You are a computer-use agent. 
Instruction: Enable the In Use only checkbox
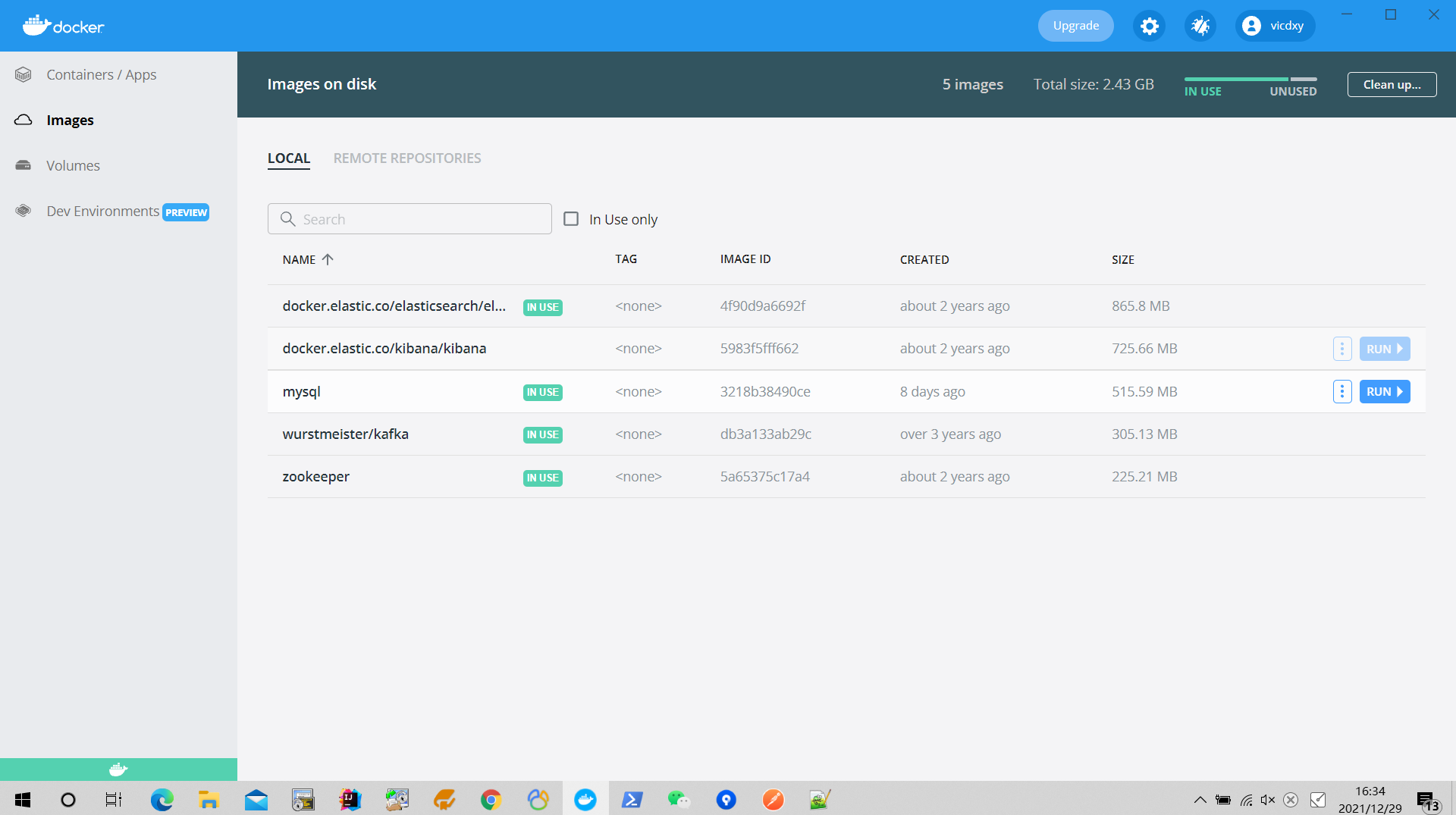tap(571, 219)
